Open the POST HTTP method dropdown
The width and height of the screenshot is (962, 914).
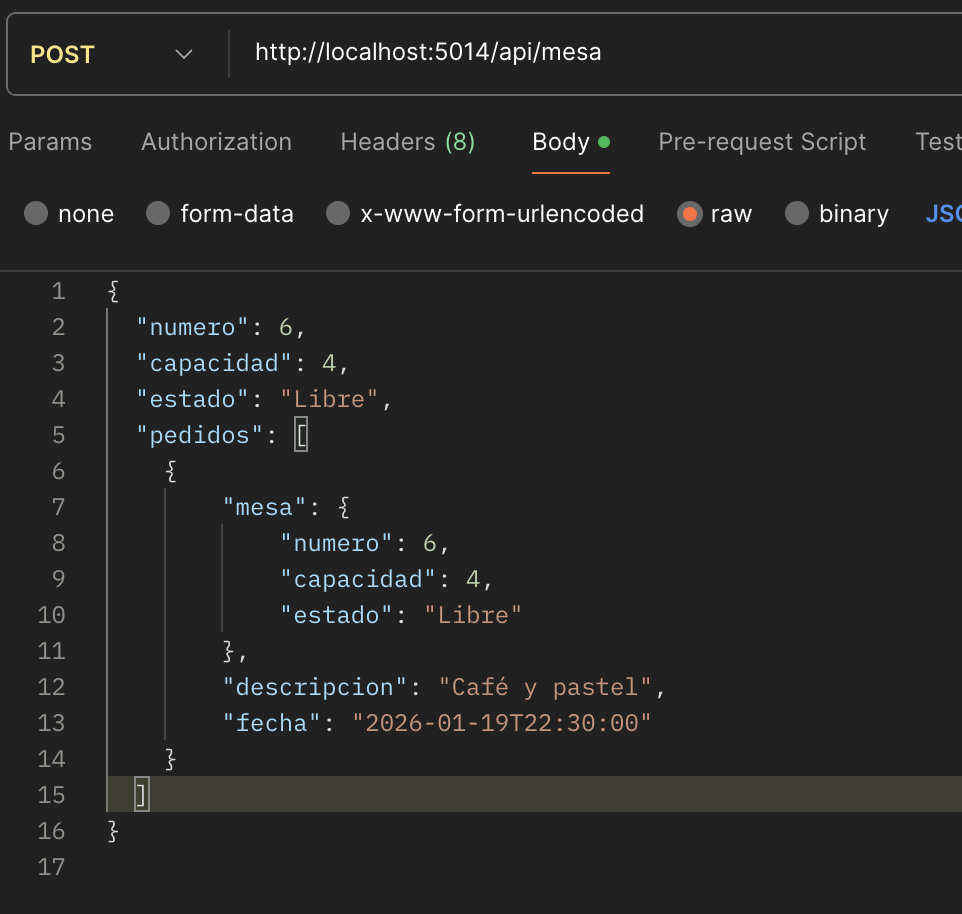110,54
